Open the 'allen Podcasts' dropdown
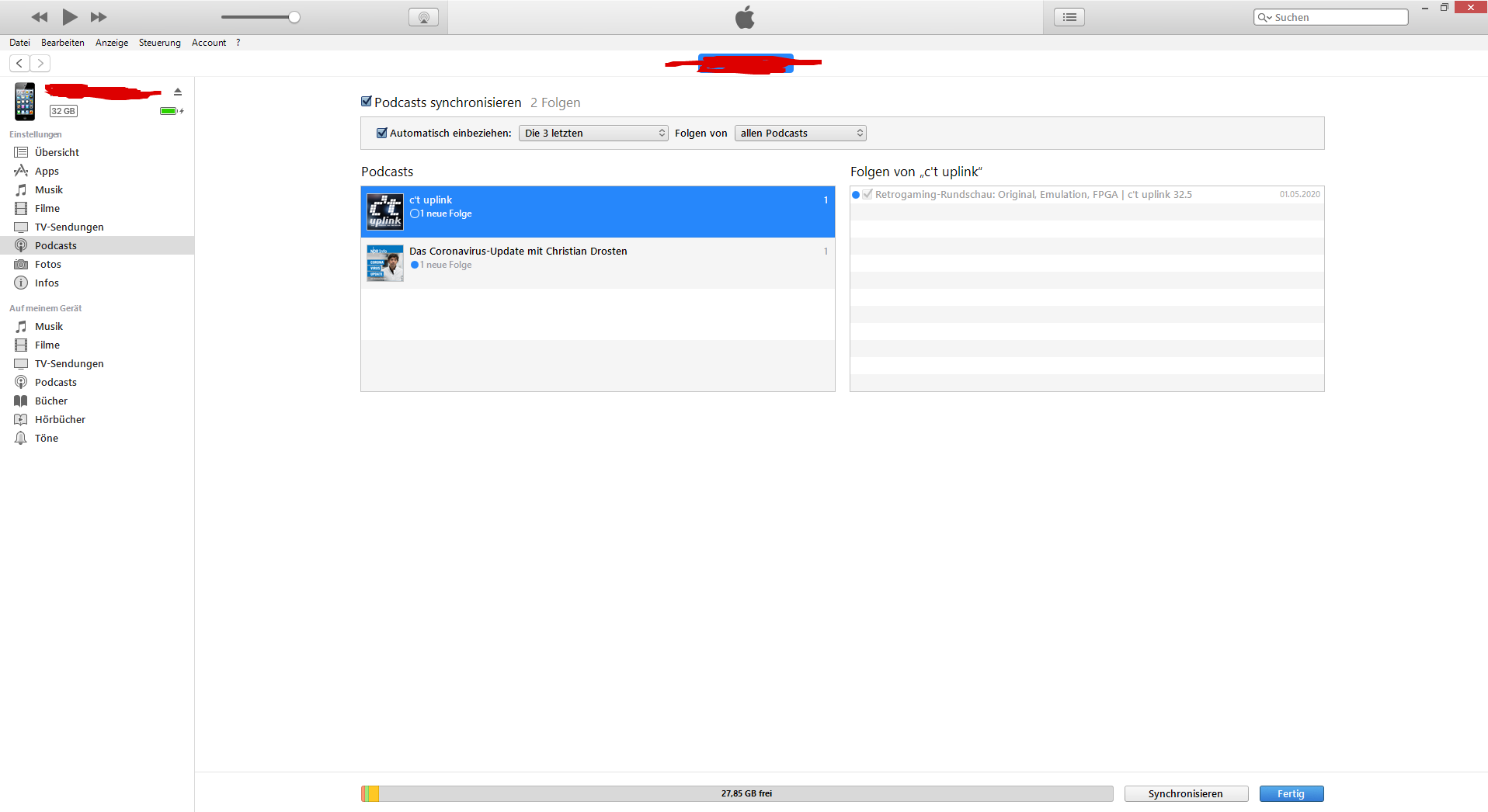 pos(800,133)
